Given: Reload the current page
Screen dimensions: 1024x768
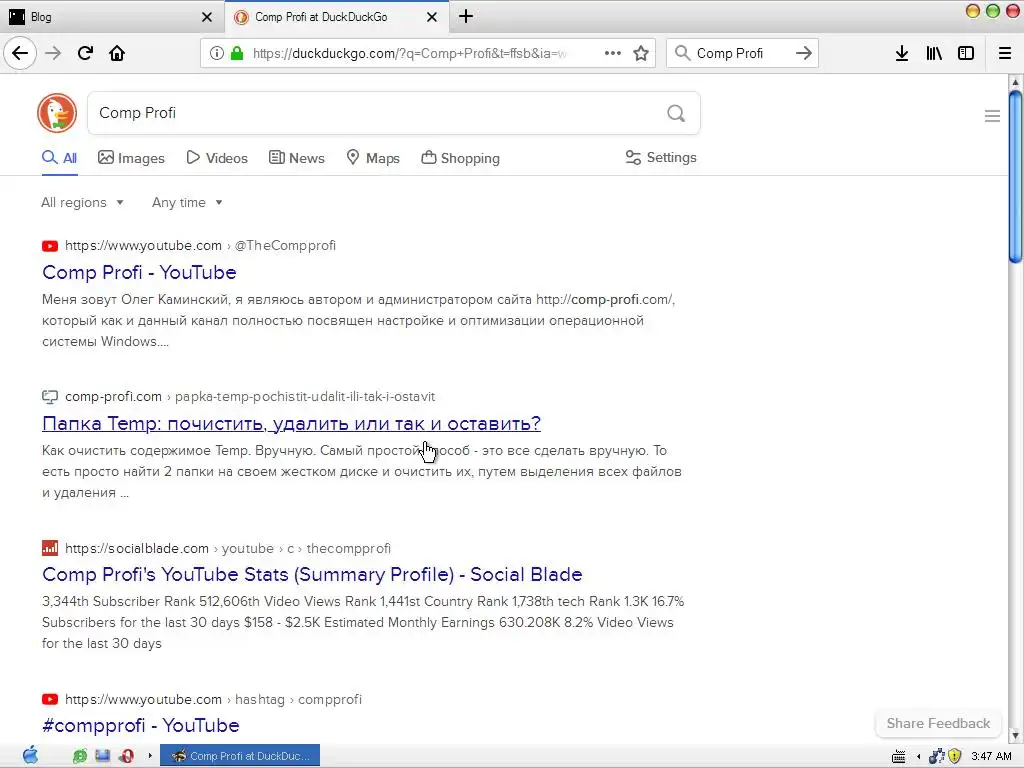Looking at the screenshot, I should click(x=85, y=53).
